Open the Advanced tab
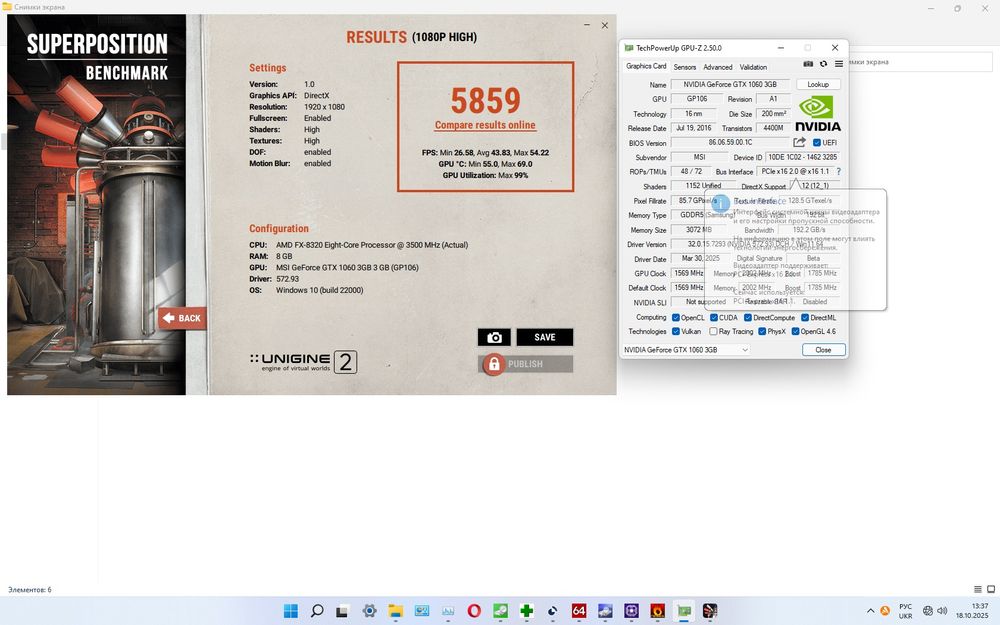 [717, 67]
